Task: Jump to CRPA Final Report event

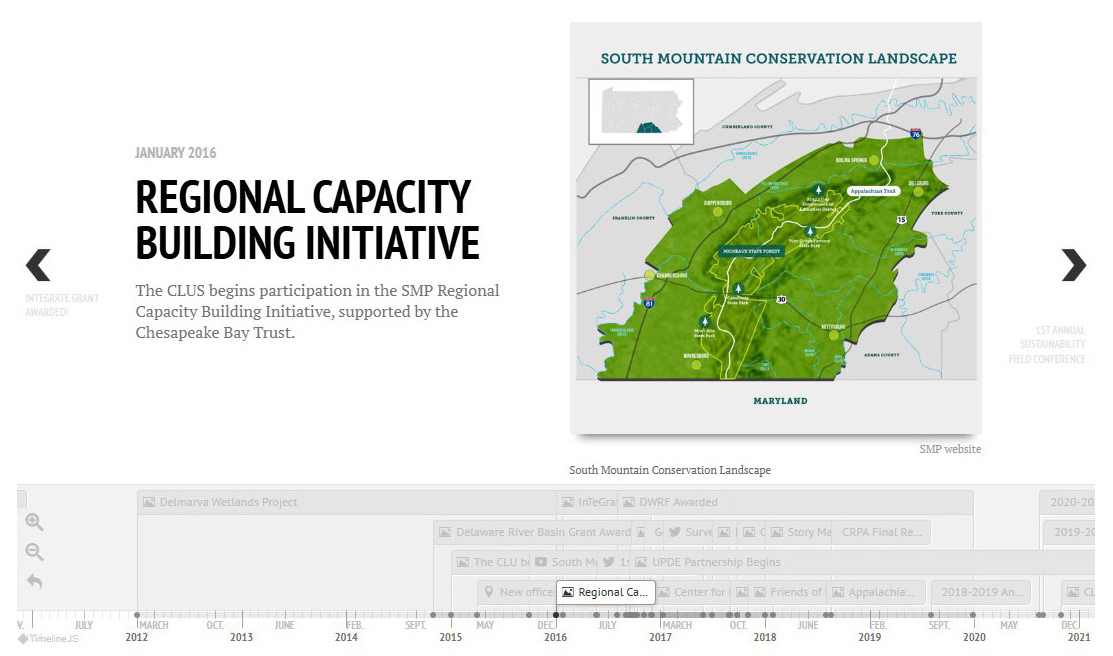Action: click(880, 532)
